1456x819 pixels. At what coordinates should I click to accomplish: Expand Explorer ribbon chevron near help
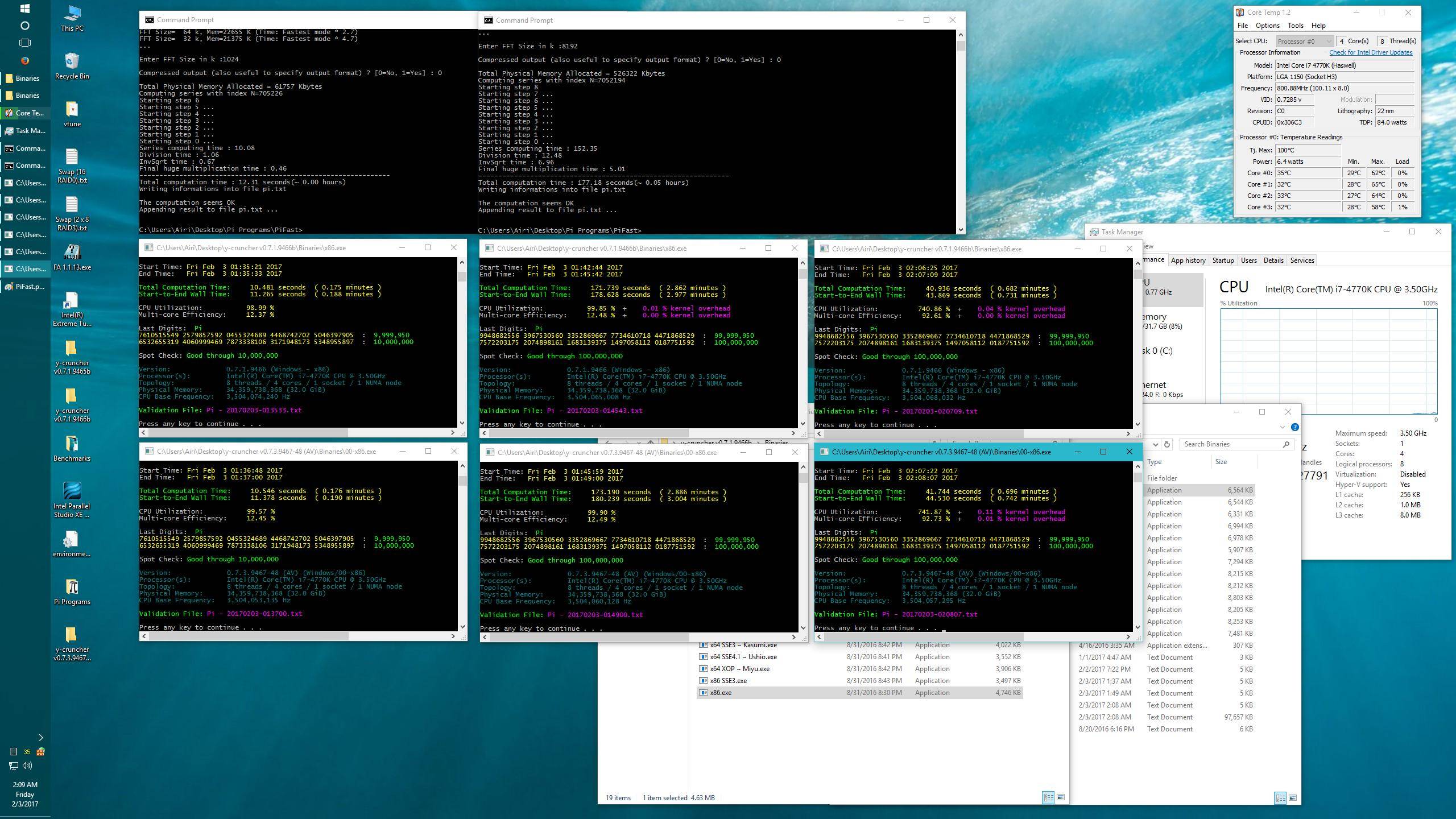[1283, 427]
